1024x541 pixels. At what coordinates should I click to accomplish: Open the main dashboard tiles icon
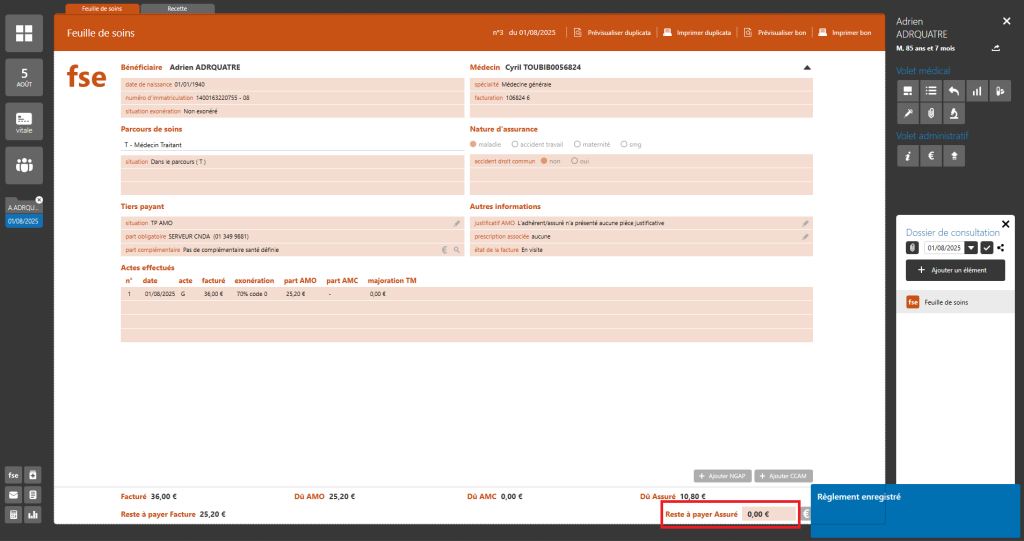click(24, 35)
